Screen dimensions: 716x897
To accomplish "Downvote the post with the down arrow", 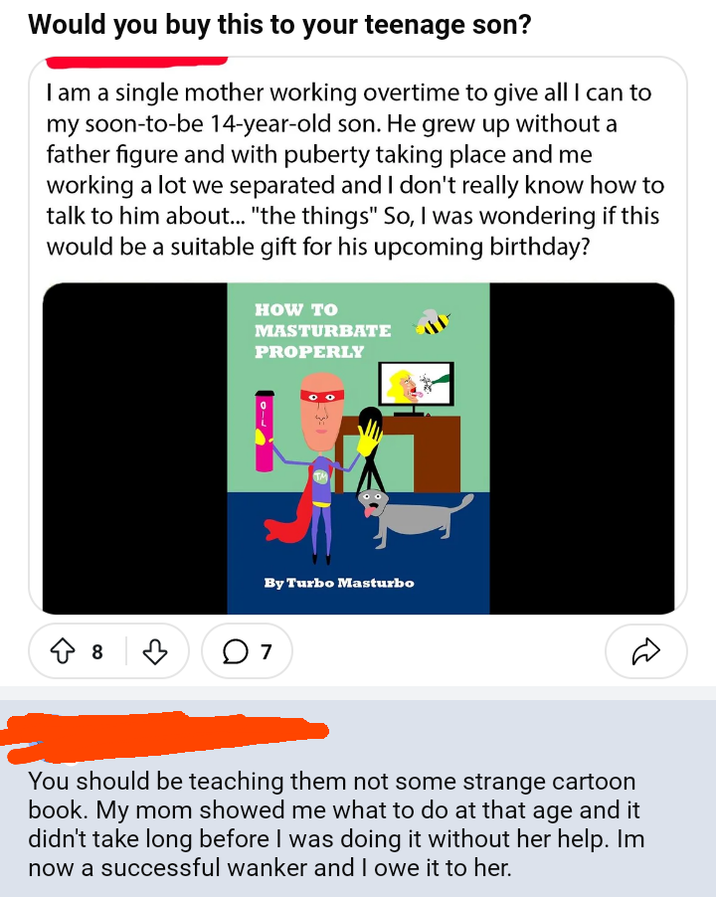I will [155, 651].
